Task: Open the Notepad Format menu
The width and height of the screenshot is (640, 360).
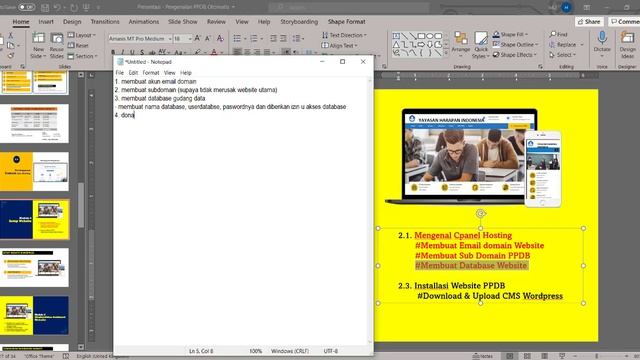Action: [x=151, y=73]
